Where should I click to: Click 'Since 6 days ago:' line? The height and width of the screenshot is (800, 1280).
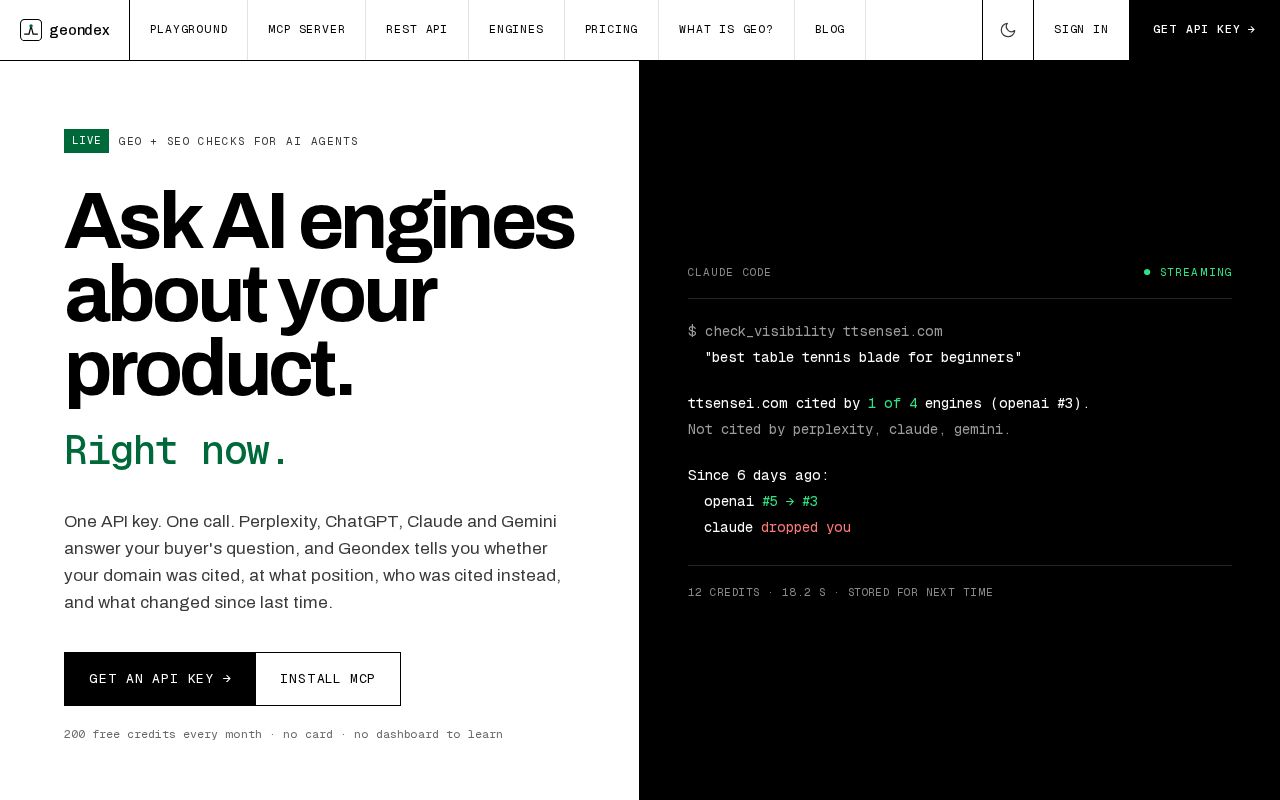(758, 475)
